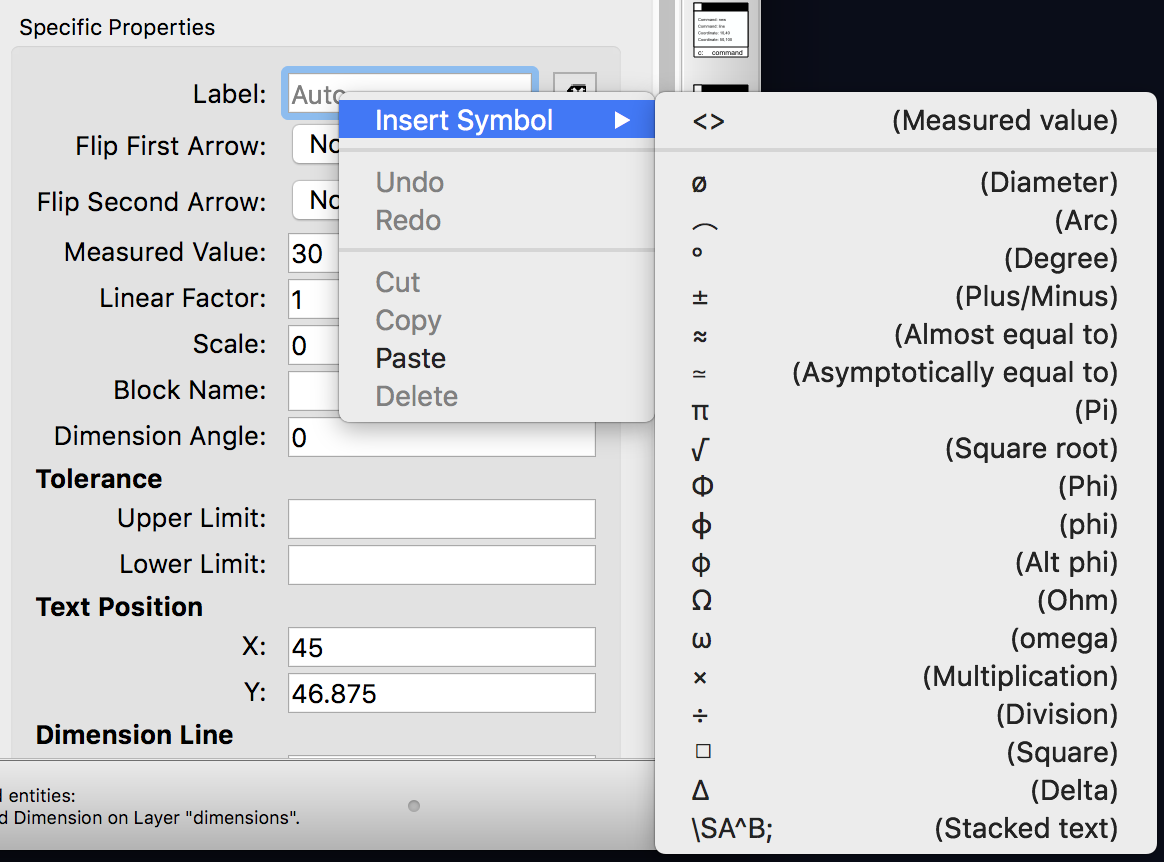Click the Lower Limit tolerance field

[x=441, y=565]
